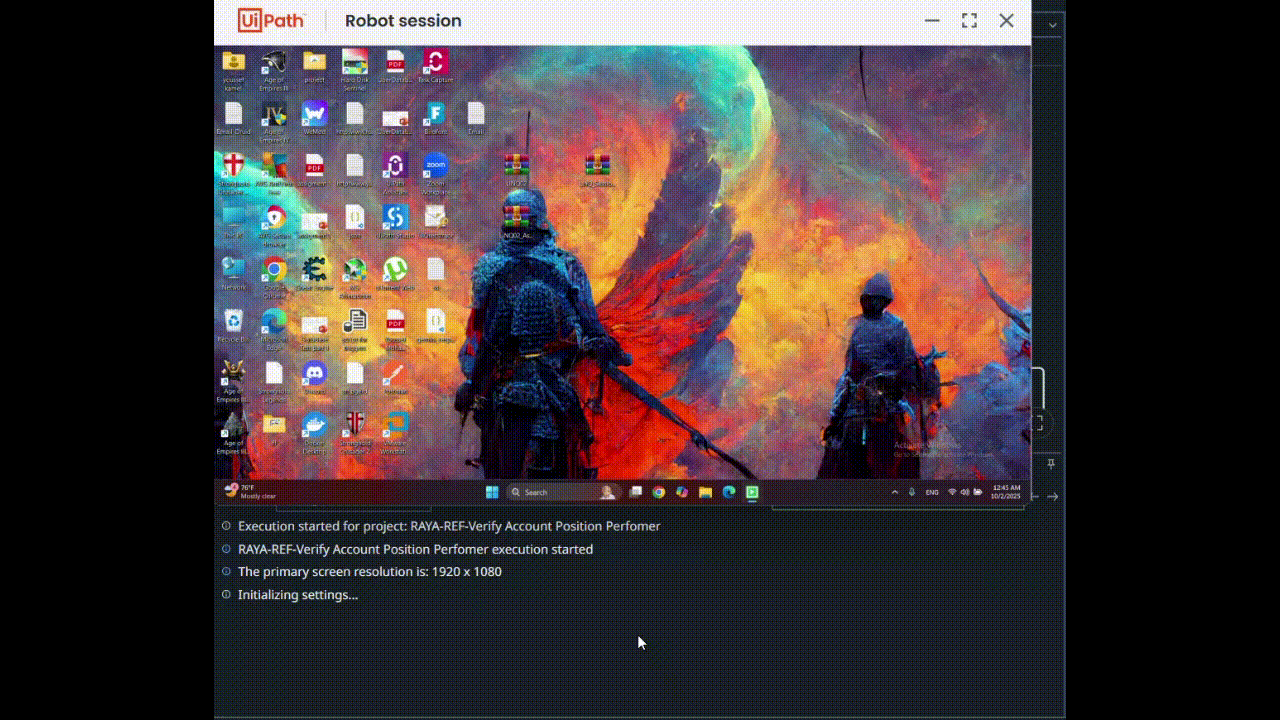The height and width of the screenshot is (720, 1280).
Task: Open the ENG language switcher
Action: [x=932, y=492]
